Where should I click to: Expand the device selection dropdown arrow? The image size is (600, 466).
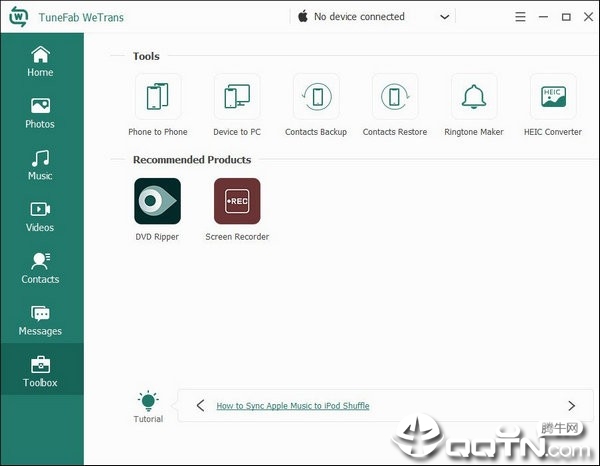[444, 17]
